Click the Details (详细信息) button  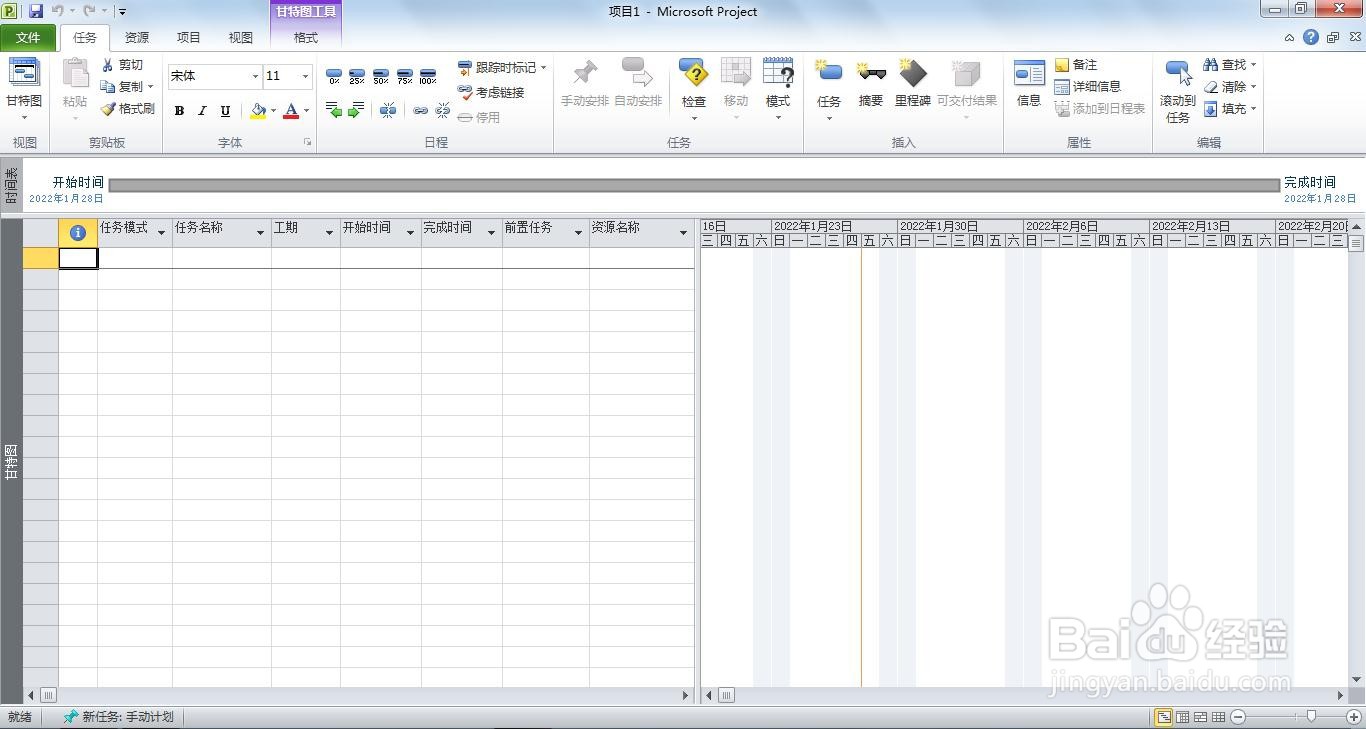(1088, 87)
